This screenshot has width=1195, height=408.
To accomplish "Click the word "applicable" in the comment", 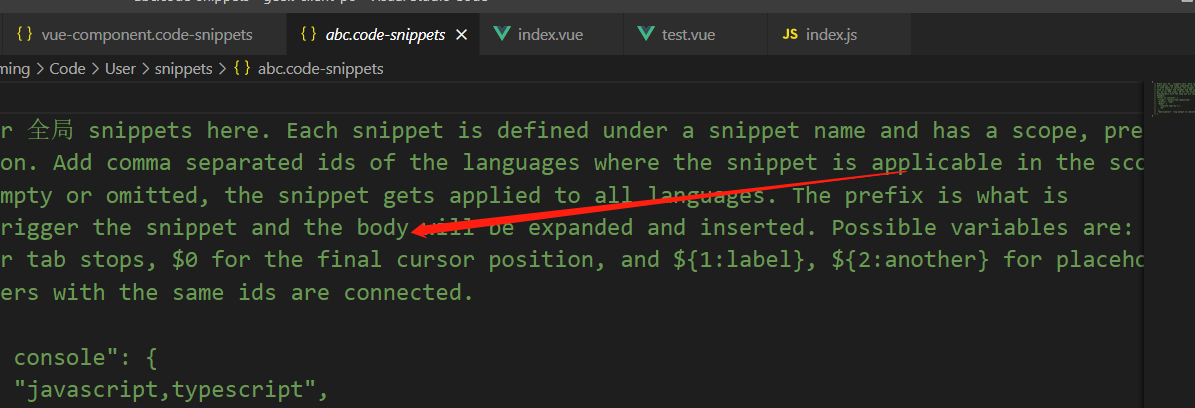I will (x=937, y=162).
